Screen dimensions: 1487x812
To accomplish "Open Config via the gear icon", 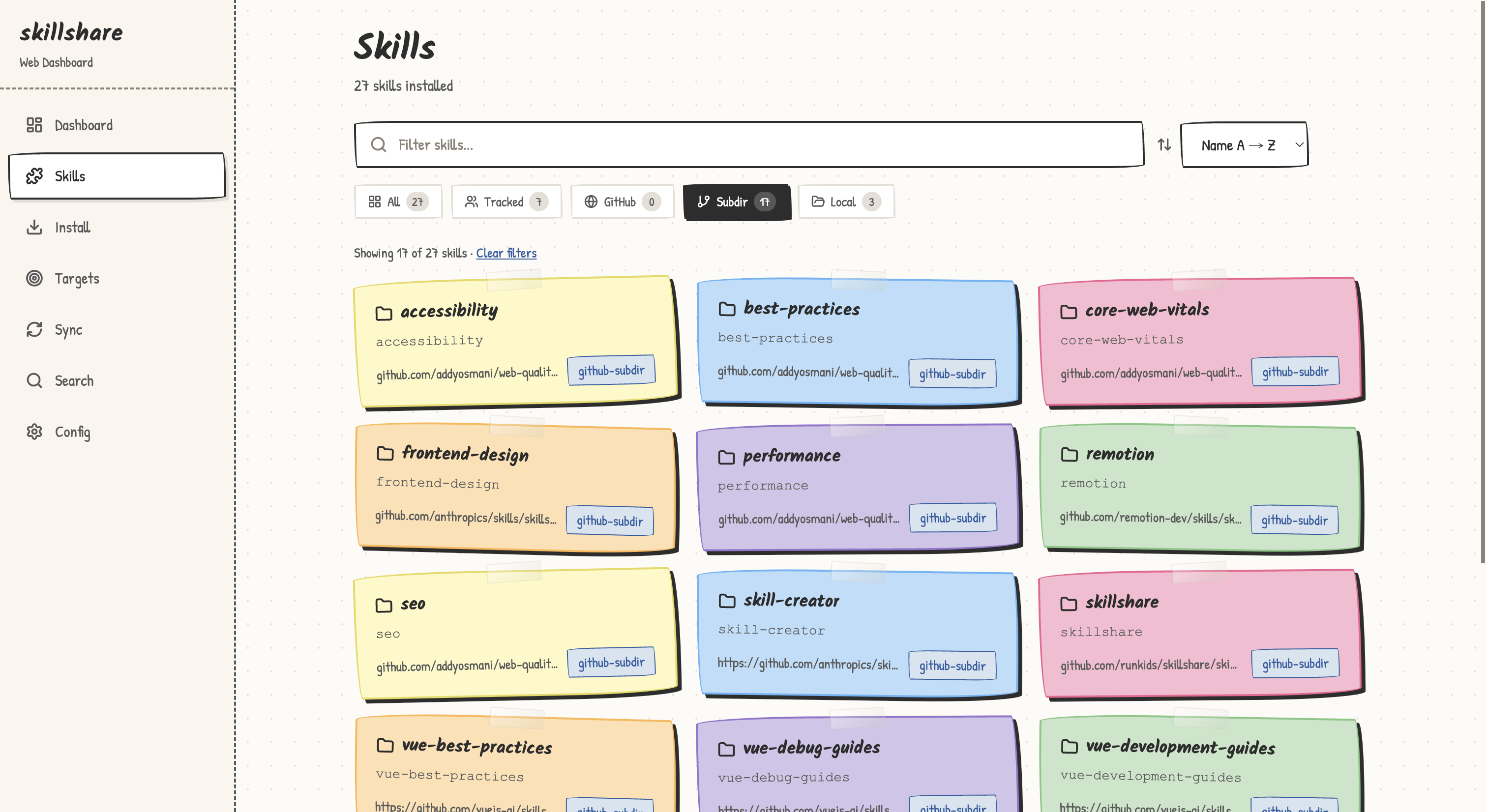I will pyautogui.click(x=34, y=432).
